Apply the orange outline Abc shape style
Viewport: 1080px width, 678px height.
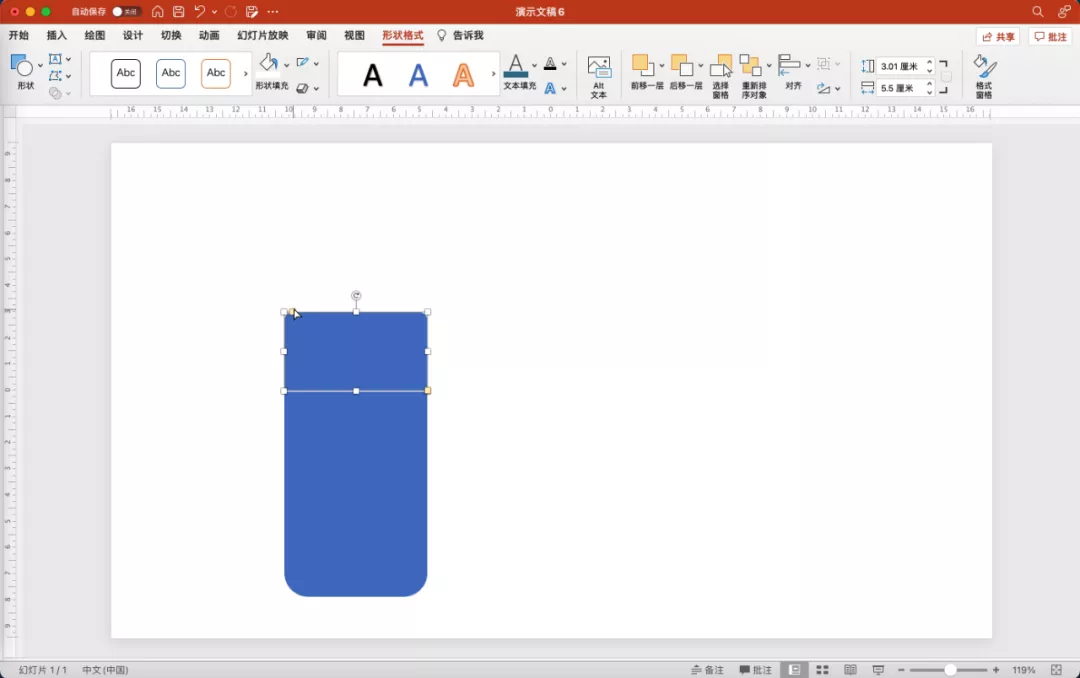pyautogui.click(x=216, y=73)
